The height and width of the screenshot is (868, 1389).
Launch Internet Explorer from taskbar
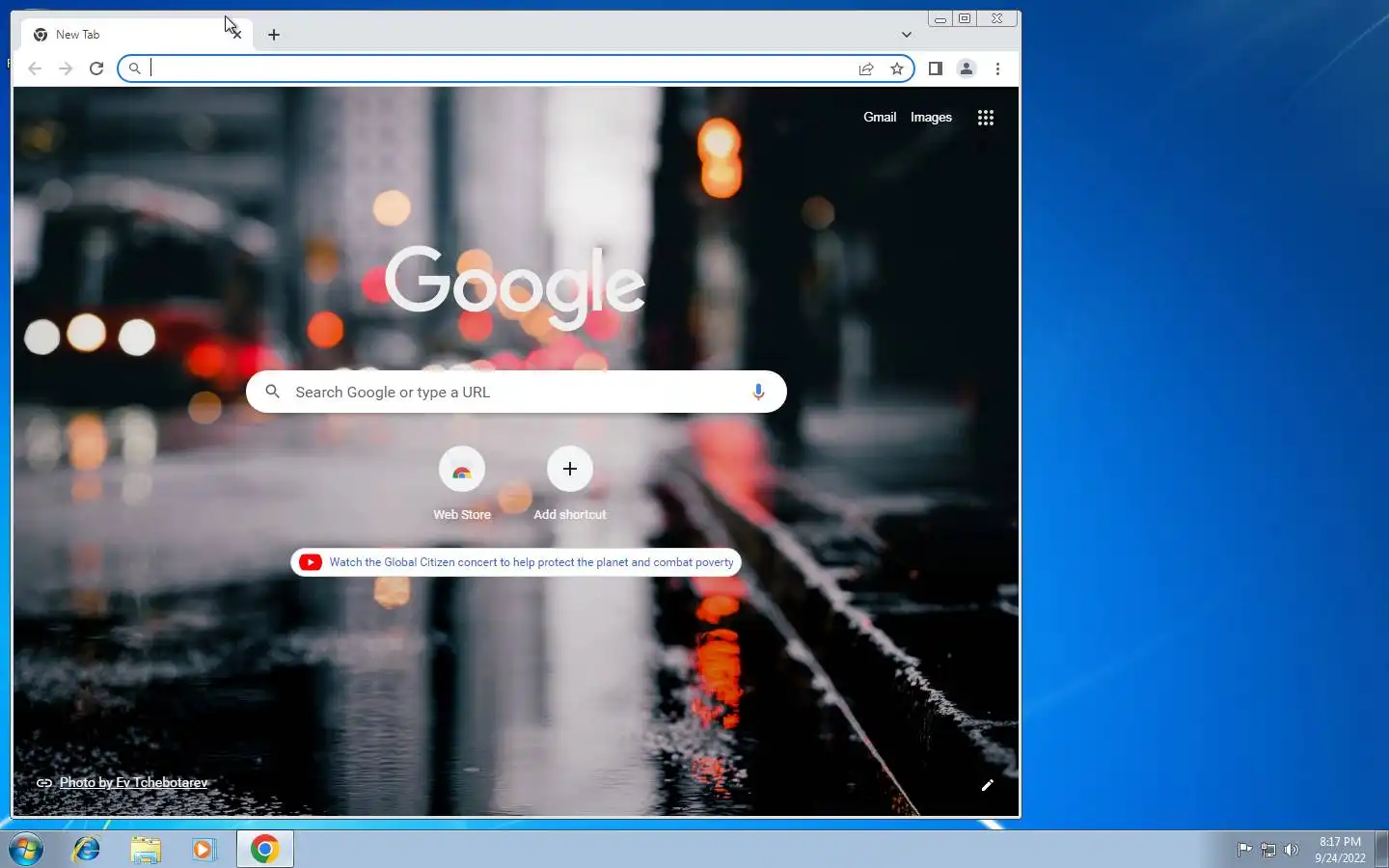tap(86, 849)
